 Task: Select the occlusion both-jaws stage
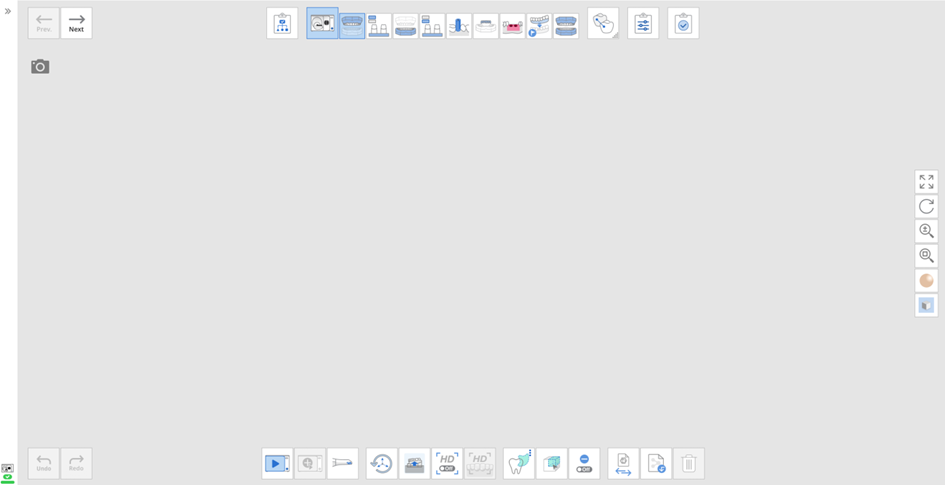566,26
